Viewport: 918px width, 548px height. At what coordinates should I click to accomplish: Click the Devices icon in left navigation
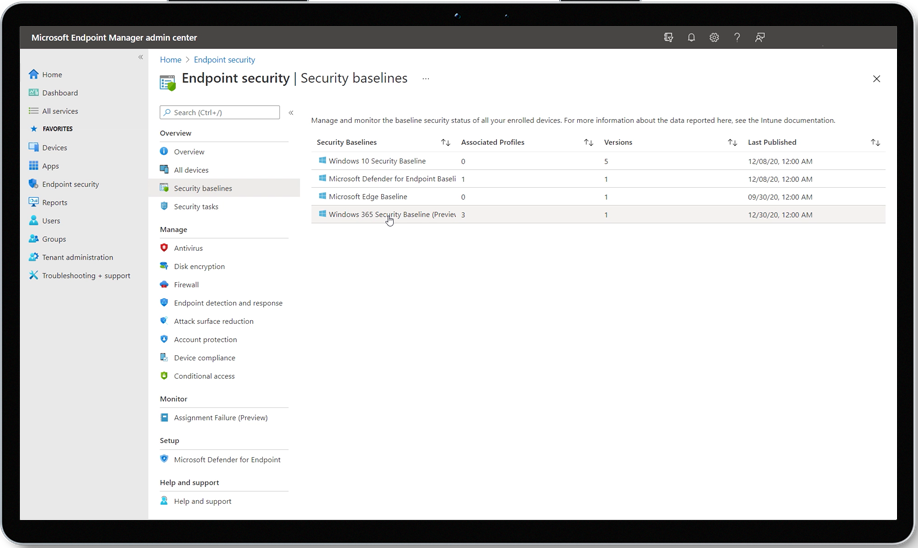[34, 148]
